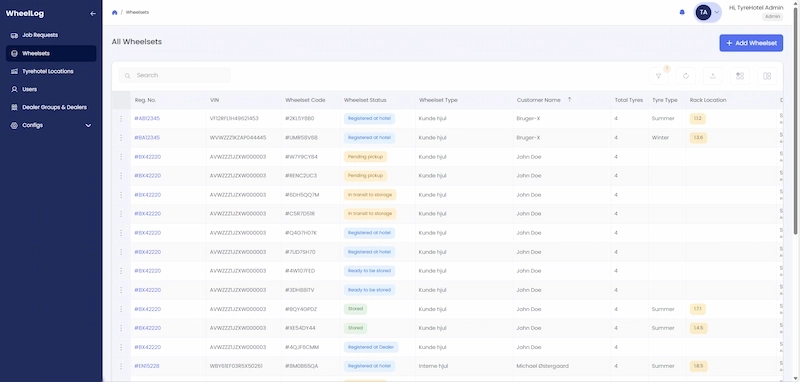Viewport: 800px width, 382px height.
Task: Select Wheelsets in the sidebar
Action: [51, 54]
